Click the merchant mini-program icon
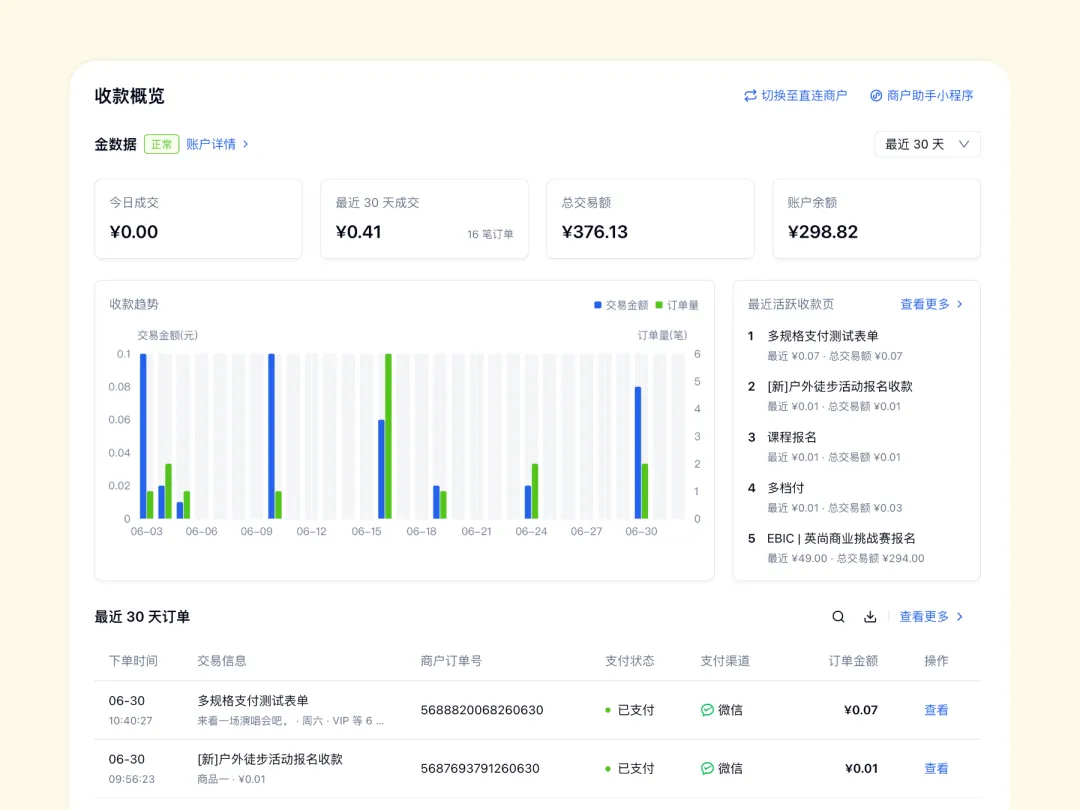Viewport: 1080px width, 810px height. 876,96
